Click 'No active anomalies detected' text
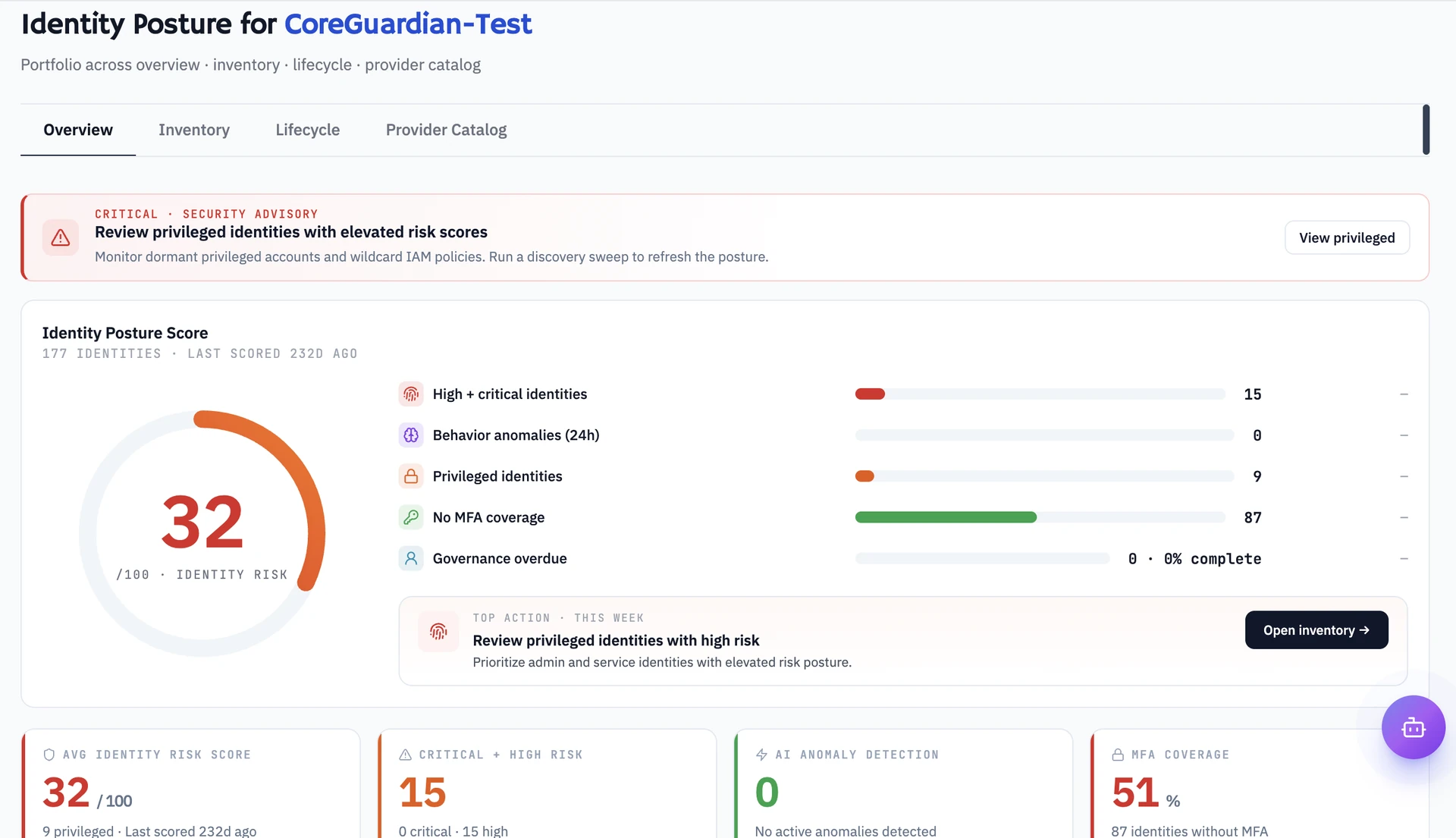 point(846,831)
